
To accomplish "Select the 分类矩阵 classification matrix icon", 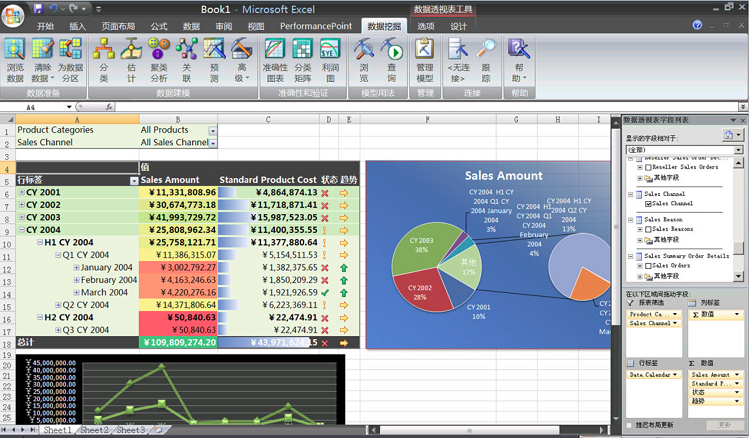I will pos(302,61).
